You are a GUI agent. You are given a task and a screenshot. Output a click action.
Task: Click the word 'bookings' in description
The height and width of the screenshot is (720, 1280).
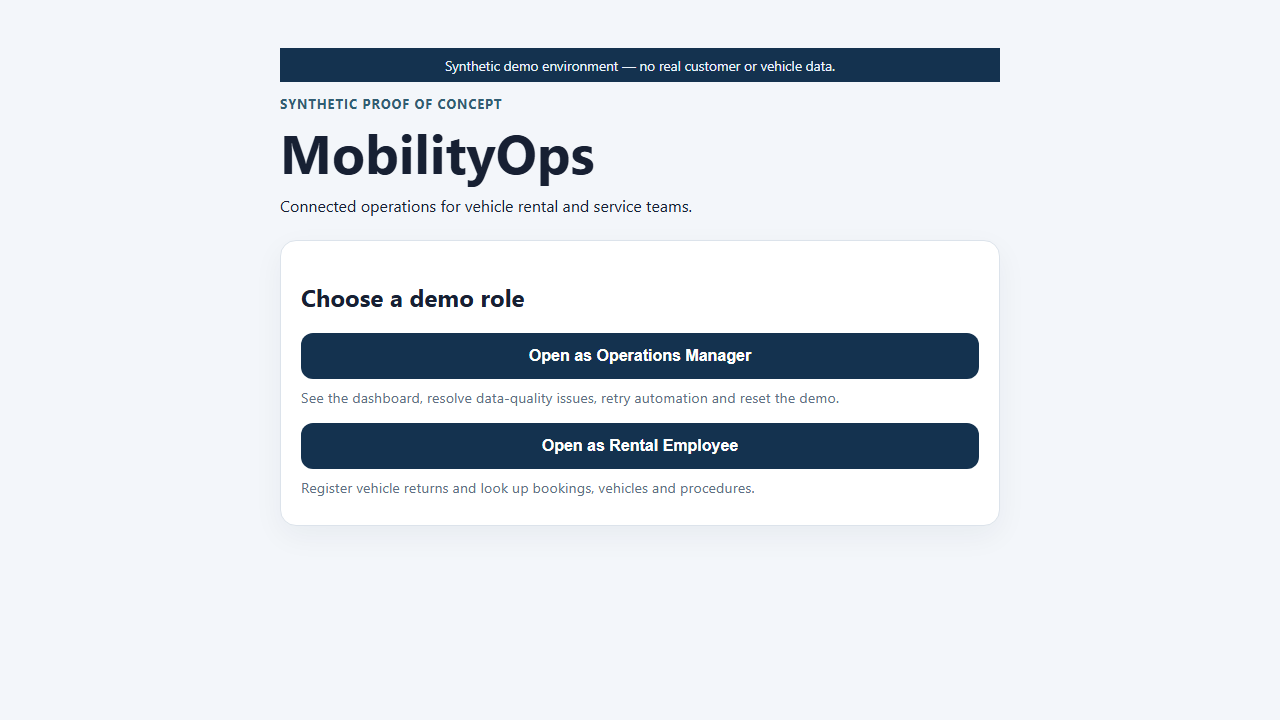pyautogui.click(x=562, y=489)
